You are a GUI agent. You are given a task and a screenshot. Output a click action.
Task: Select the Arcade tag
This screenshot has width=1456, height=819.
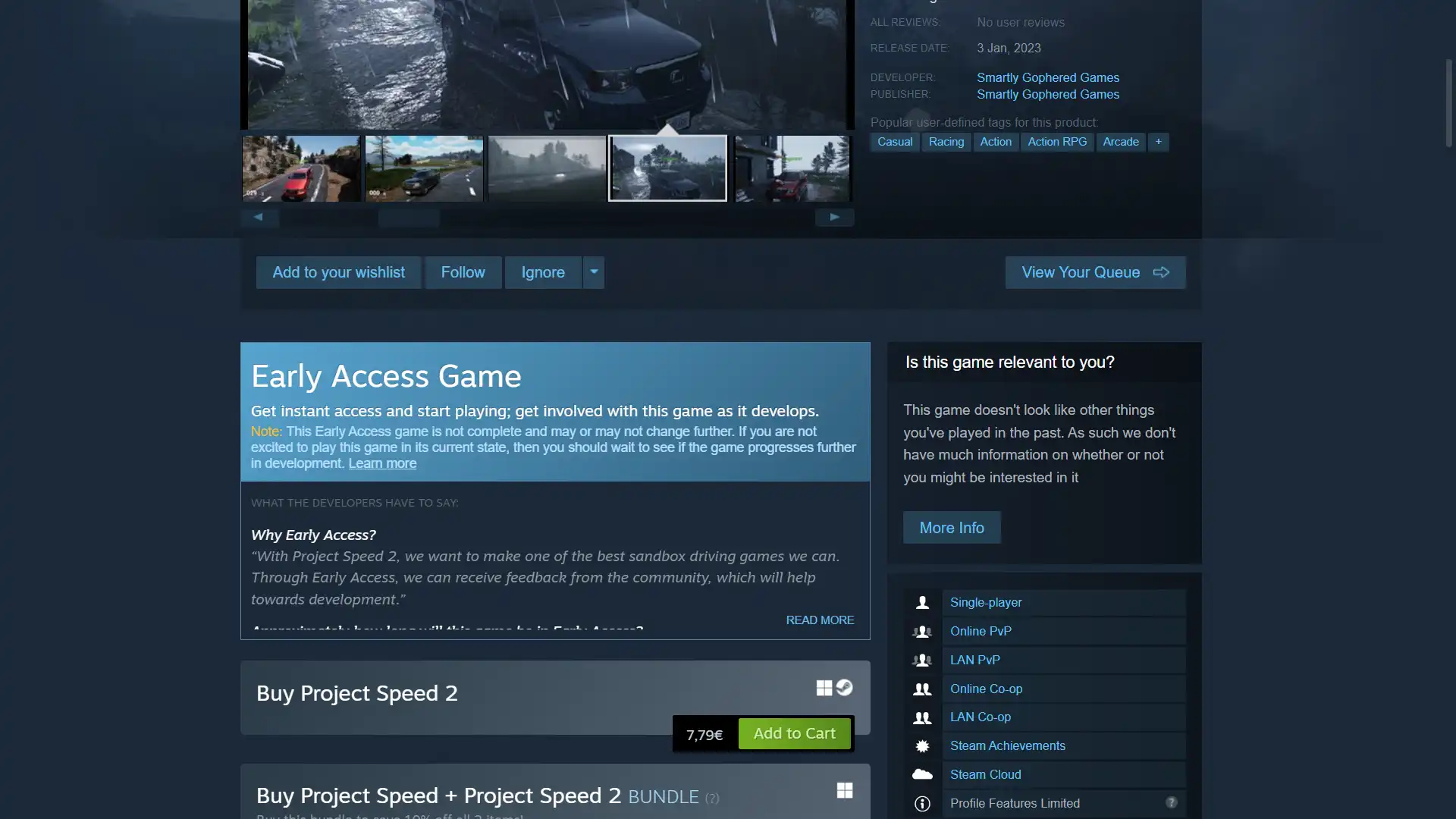pos(1121,142)
